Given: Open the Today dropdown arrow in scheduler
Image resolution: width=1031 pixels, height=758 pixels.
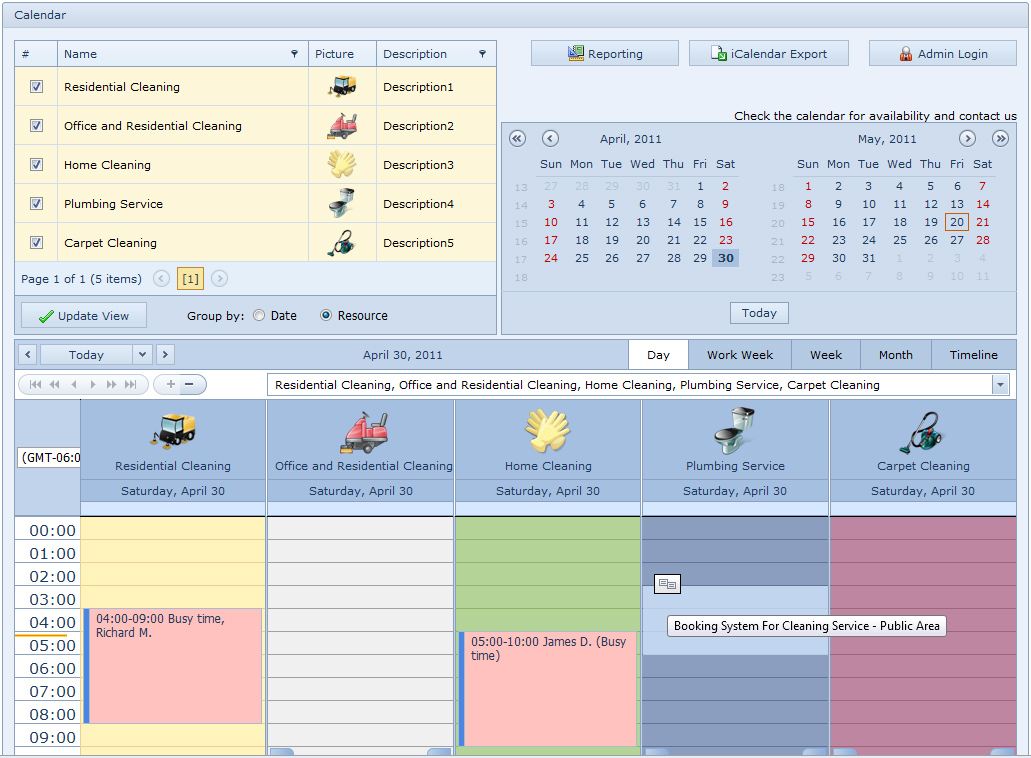Looking at the screenshot, I should click(142, 355).
